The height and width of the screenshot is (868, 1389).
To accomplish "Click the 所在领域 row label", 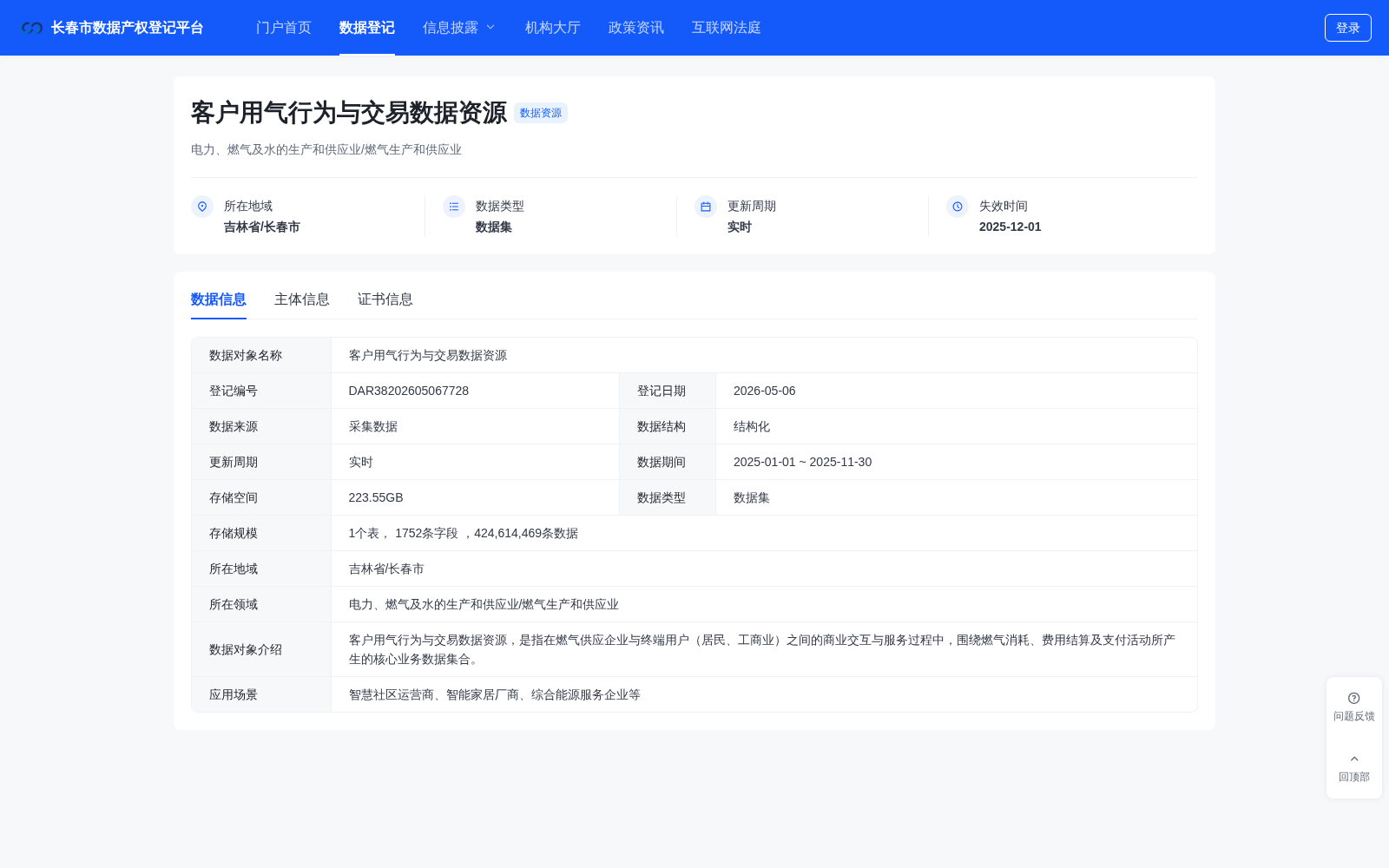I will click(x=234, y=604).
